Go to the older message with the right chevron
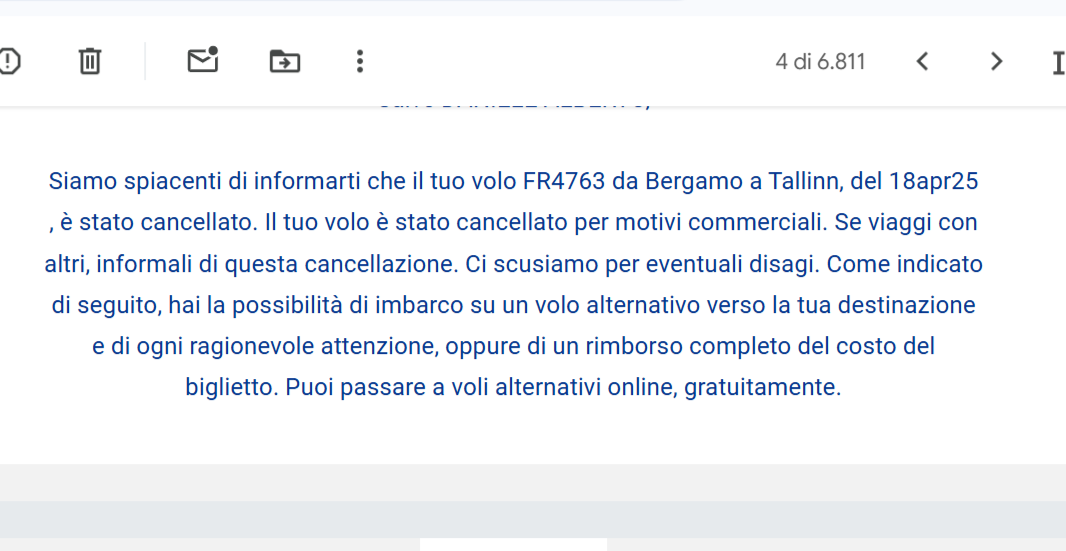 pos(996,61)
